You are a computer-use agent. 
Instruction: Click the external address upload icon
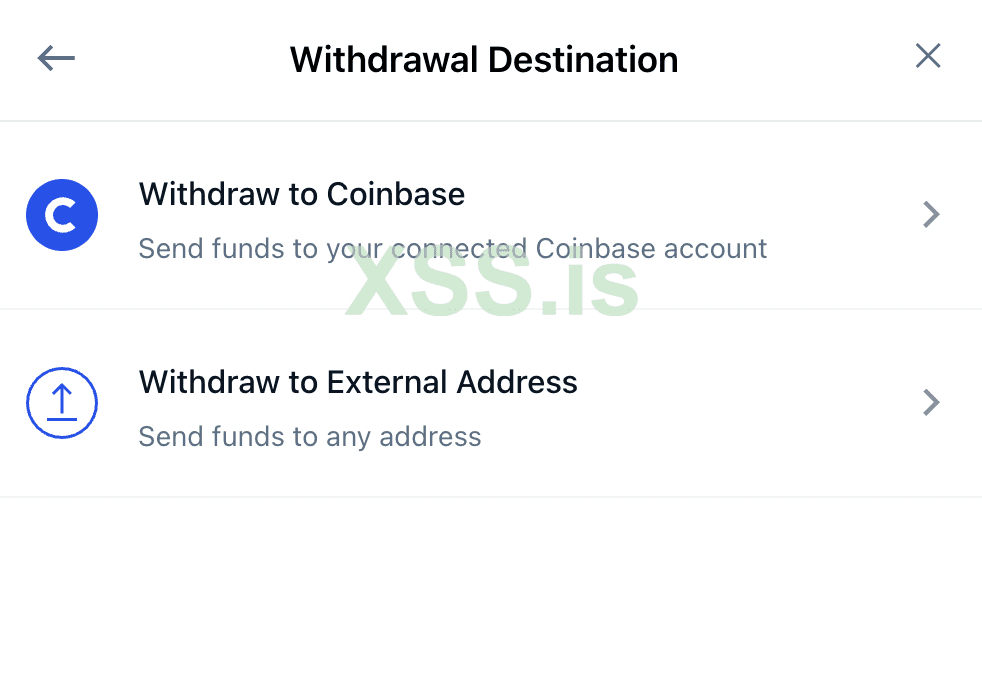coord(62,403)
